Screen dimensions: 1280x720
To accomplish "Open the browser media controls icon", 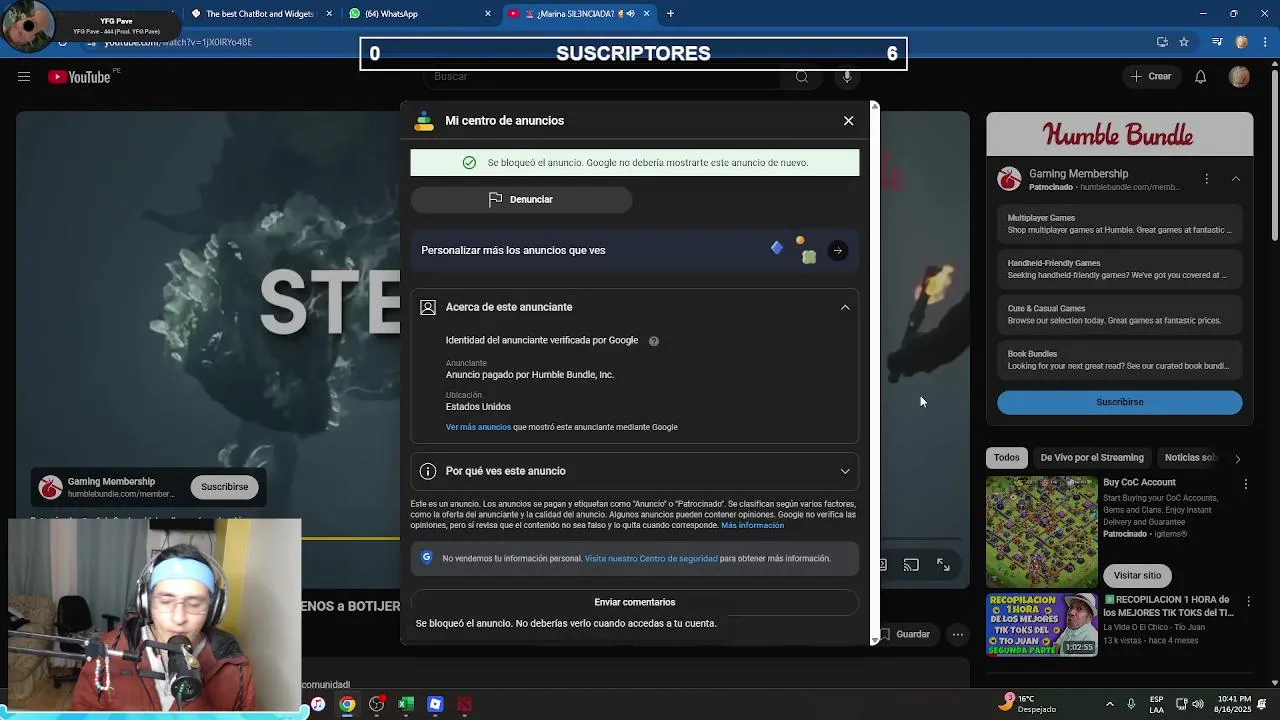I will (1217, 42).
